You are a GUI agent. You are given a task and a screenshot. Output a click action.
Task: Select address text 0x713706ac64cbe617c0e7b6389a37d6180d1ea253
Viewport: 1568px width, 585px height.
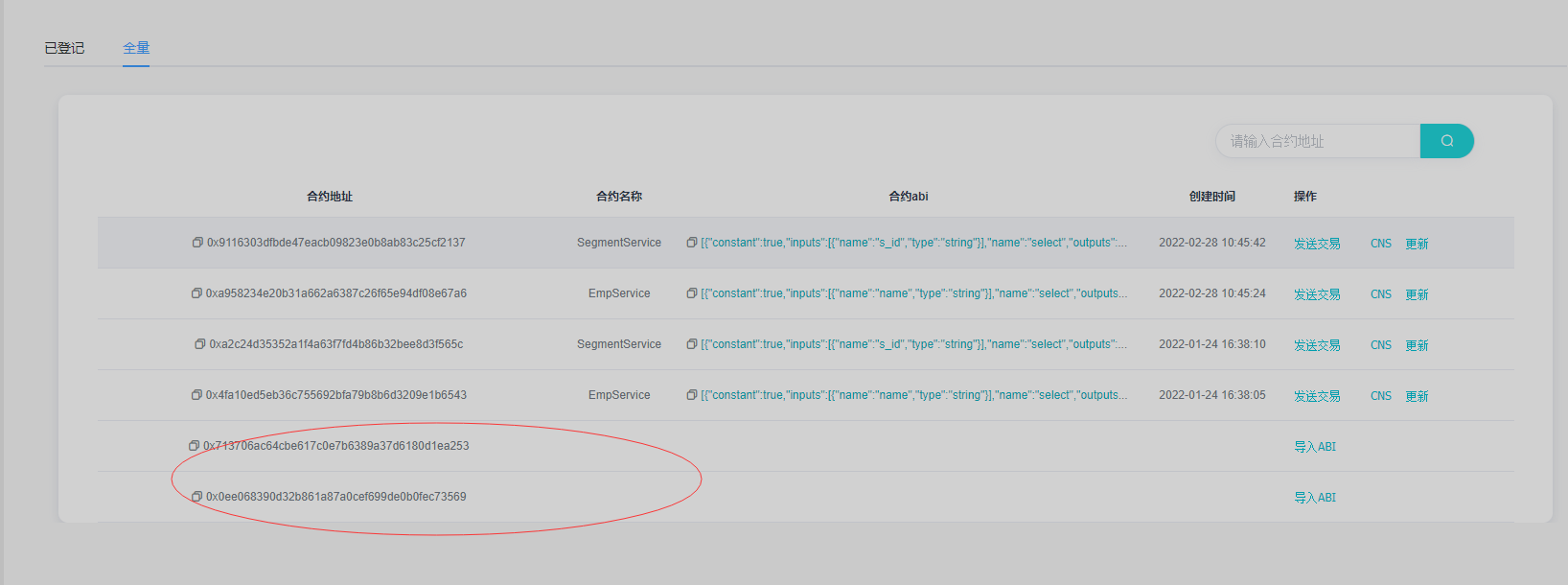(x=336, y=446)
